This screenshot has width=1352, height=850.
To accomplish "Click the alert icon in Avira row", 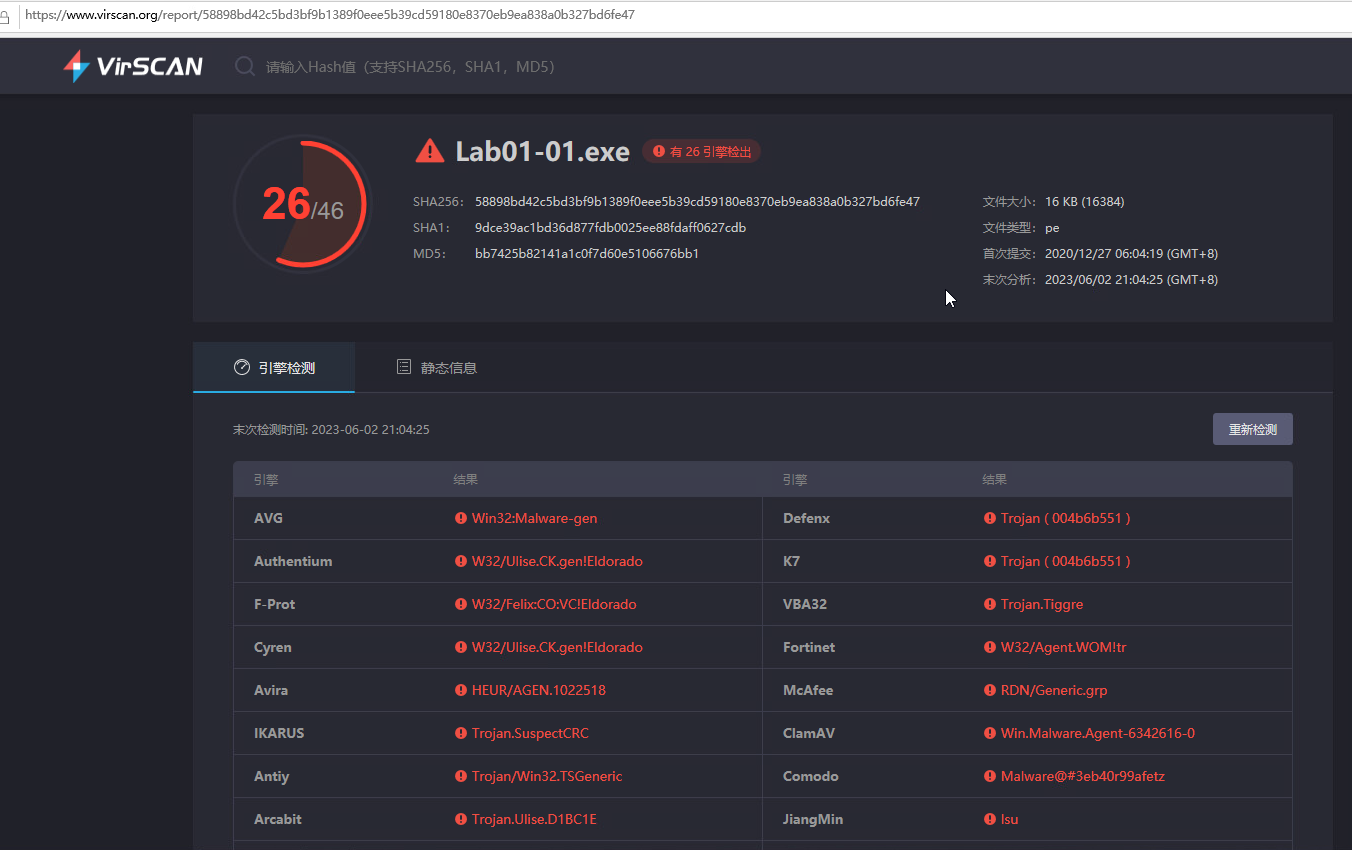I will pos(461,690).
